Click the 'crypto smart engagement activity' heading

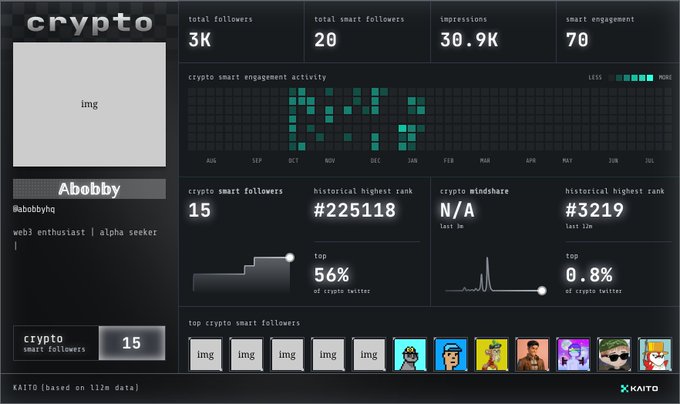(x=257, y=77)
